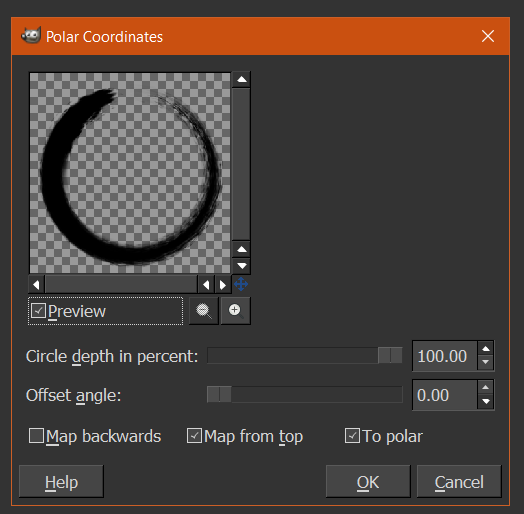
Task: Click preview horizontal scrollbar rightmost arrow
Action: pos(223,285)
